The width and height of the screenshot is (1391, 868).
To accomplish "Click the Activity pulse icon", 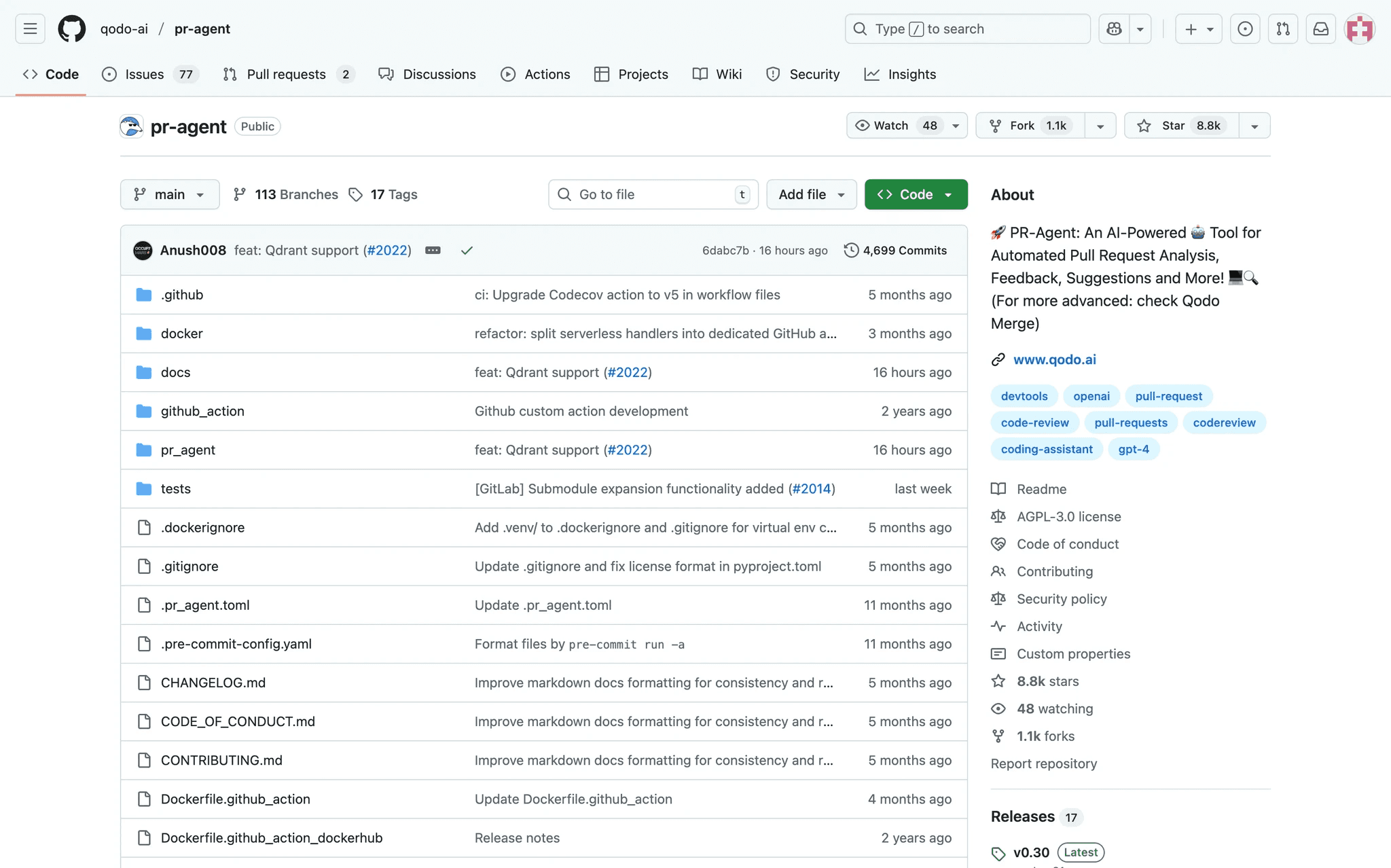I will (998, 626).
